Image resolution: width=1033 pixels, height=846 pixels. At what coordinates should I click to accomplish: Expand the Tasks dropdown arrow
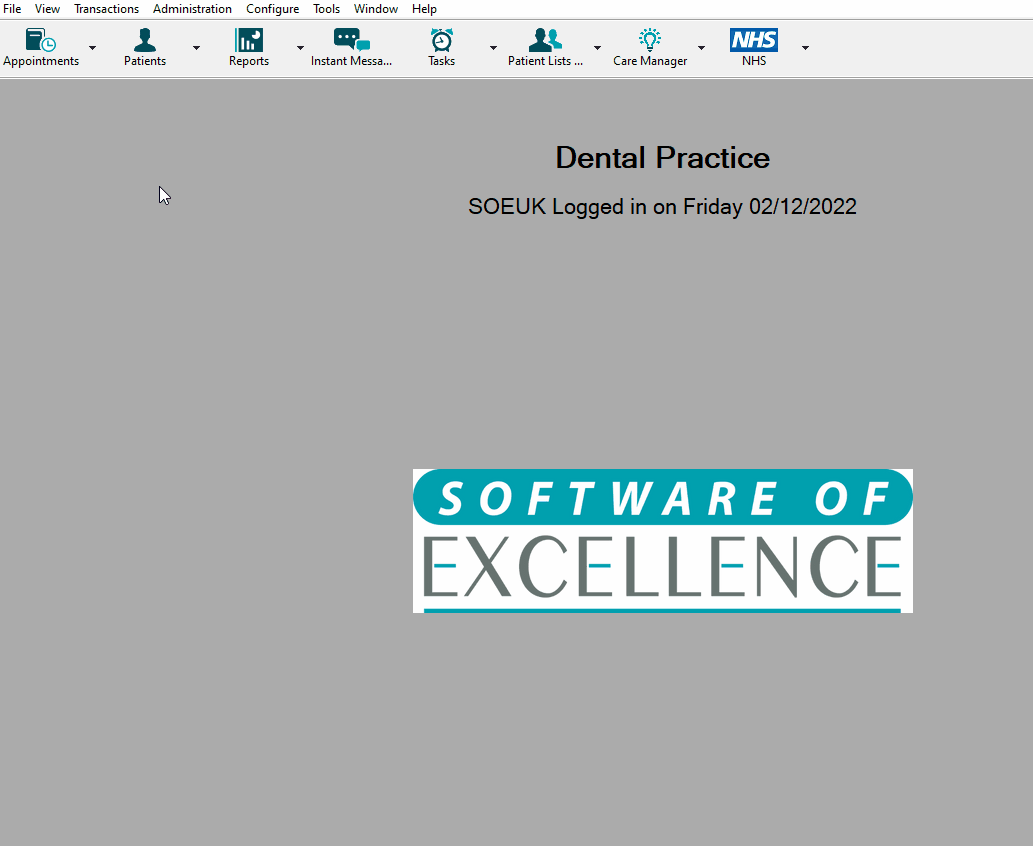pyautogui.click(x=493, y=47)
